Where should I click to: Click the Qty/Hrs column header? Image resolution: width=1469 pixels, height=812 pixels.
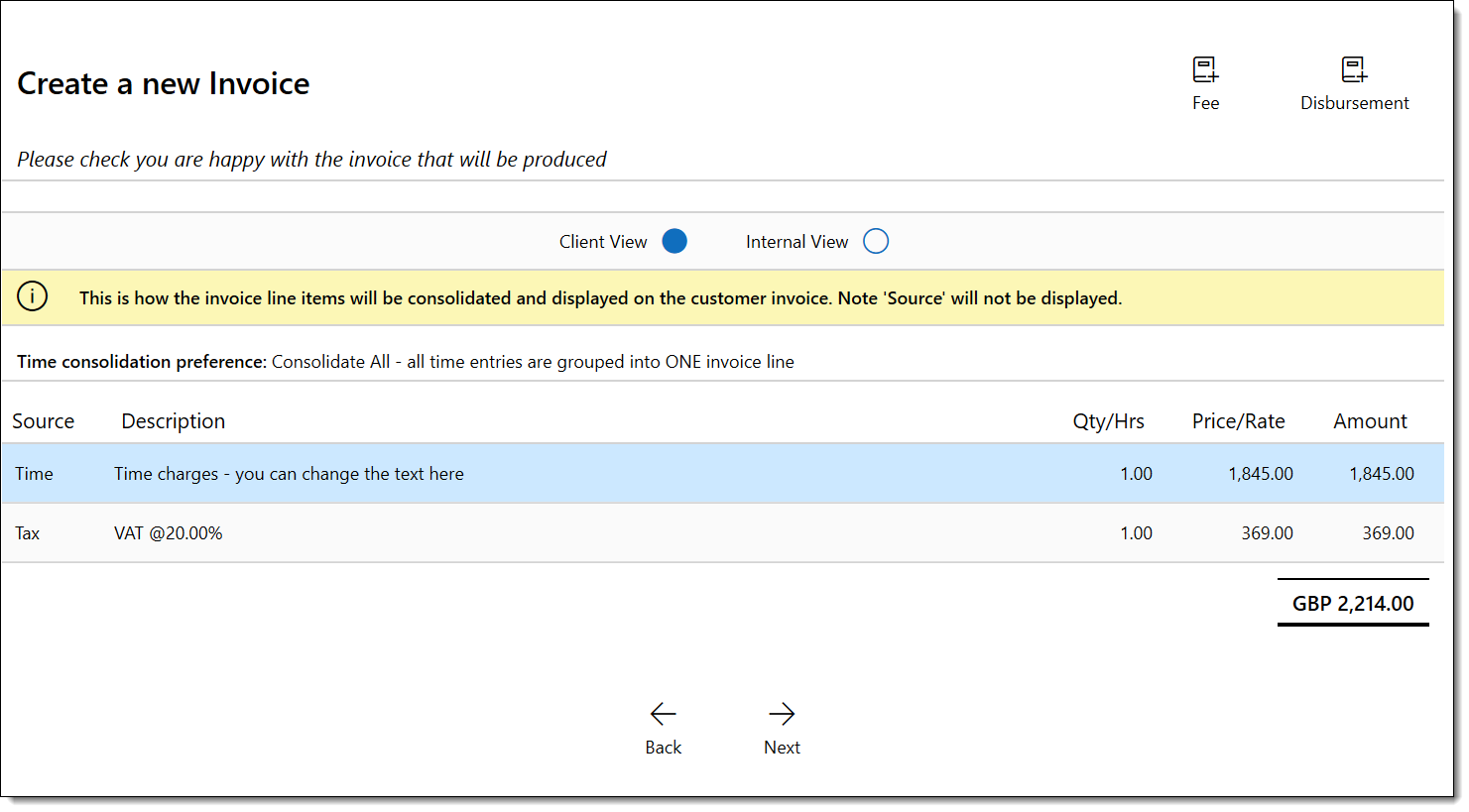point(1108,420)
